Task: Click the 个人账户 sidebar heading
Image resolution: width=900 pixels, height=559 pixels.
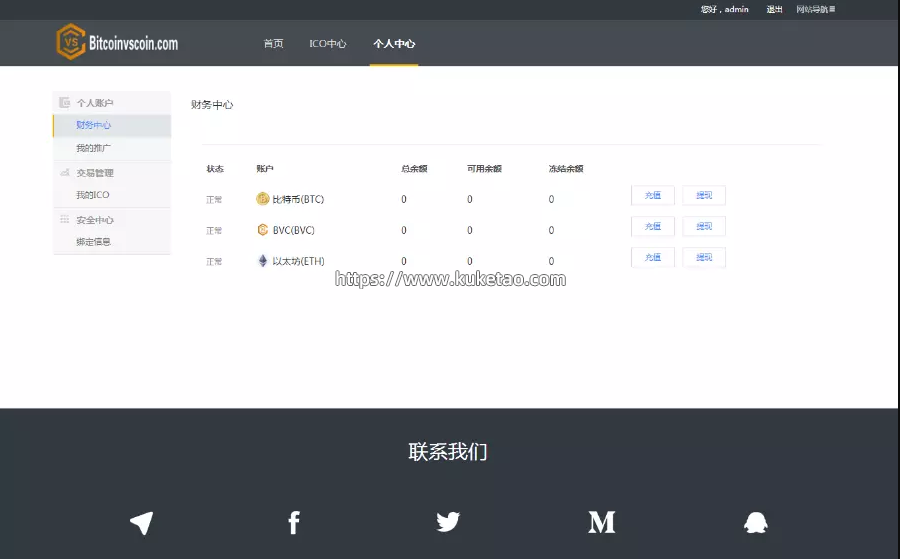Action: tap(95, 103)
